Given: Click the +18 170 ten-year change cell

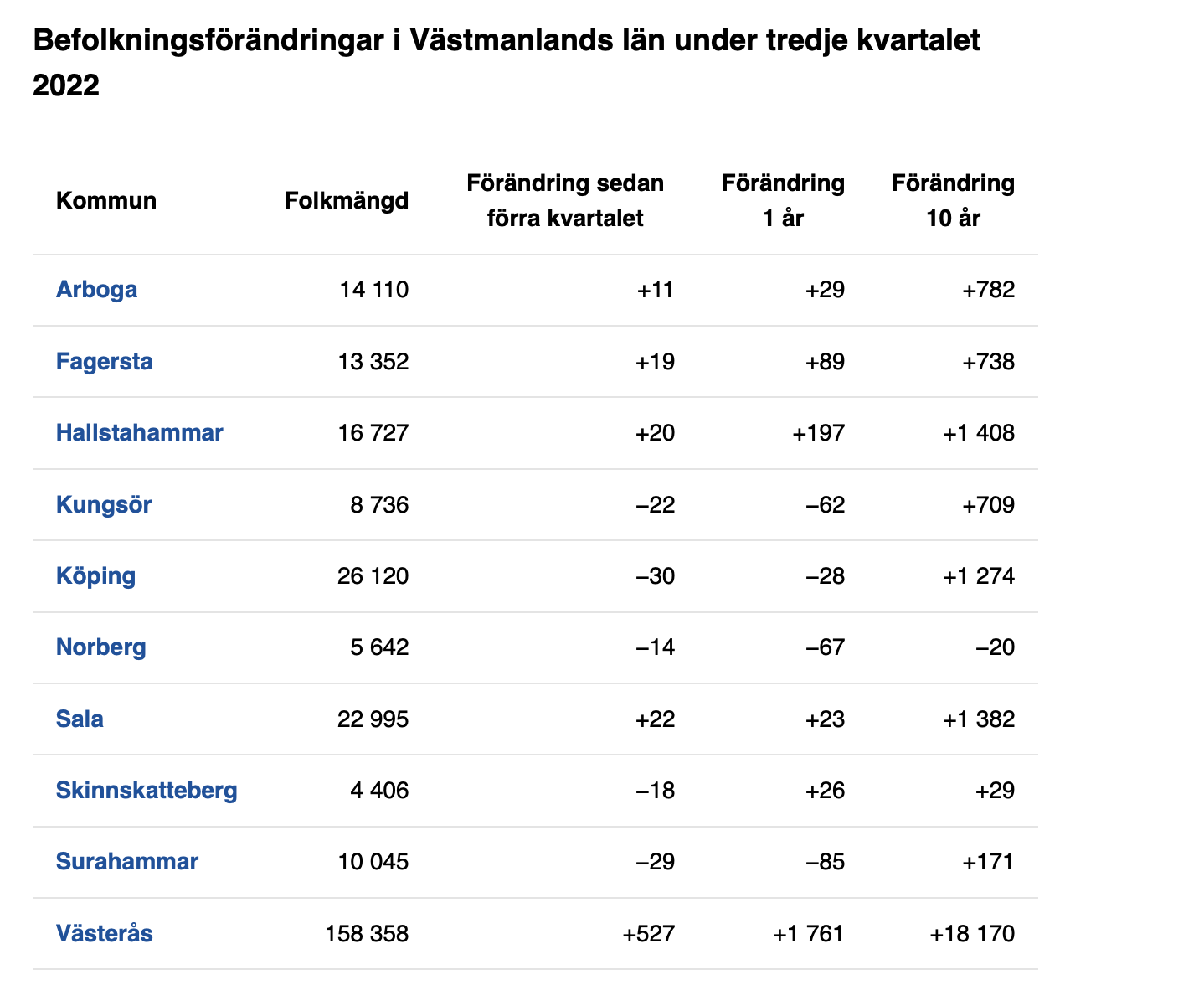Looking at the screenshot, I should pos(972,934).
